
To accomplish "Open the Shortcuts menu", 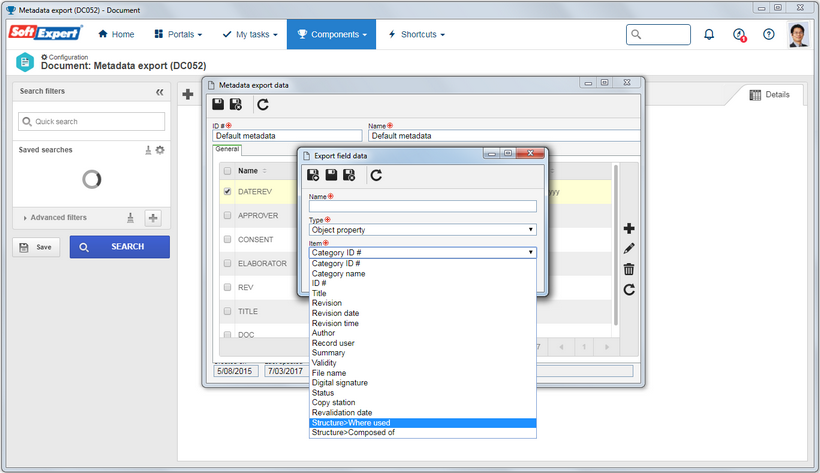I will pos(417,35).
